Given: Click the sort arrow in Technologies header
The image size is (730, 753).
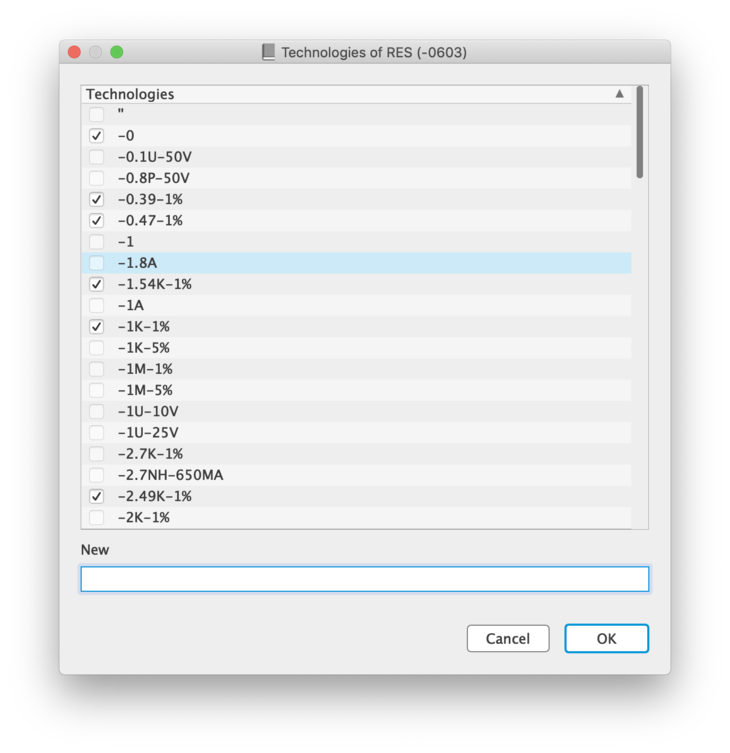Looking at the screenshot, I should point(620,94).
